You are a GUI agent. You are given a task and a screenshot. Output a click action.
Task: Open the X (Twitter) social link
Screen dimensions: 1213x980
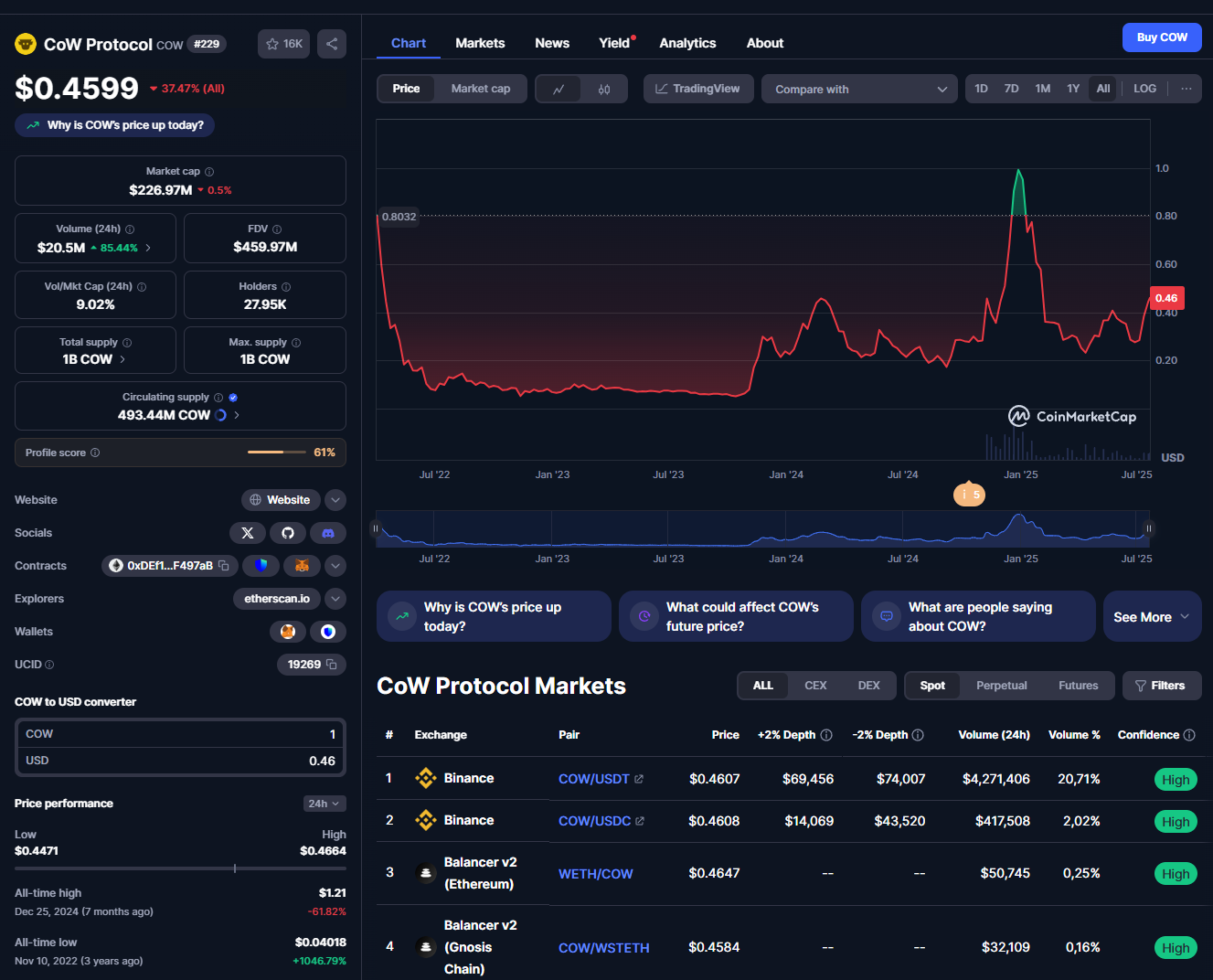(248, 533)
